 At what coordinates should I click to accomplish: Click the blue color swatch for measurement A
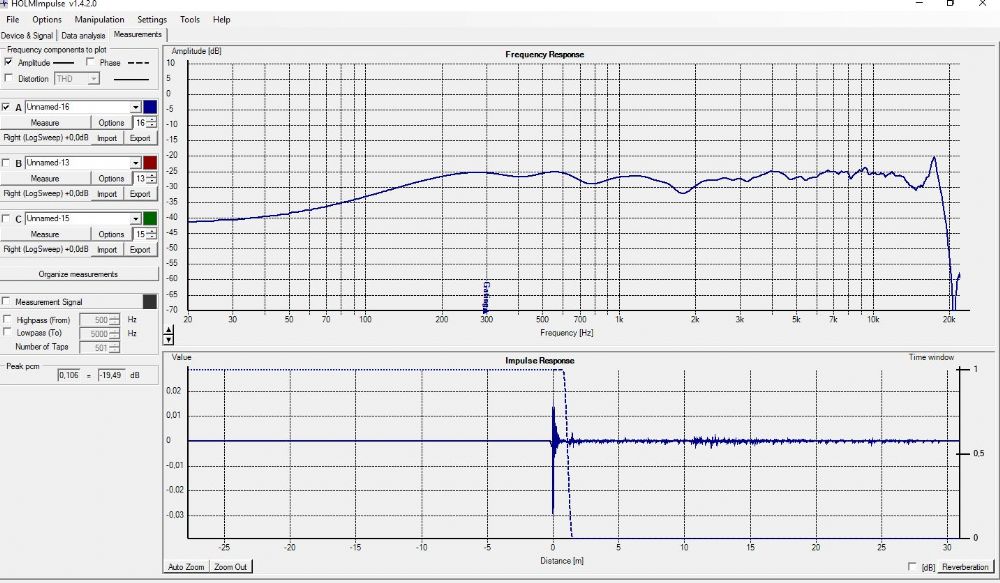pos(150,107)
